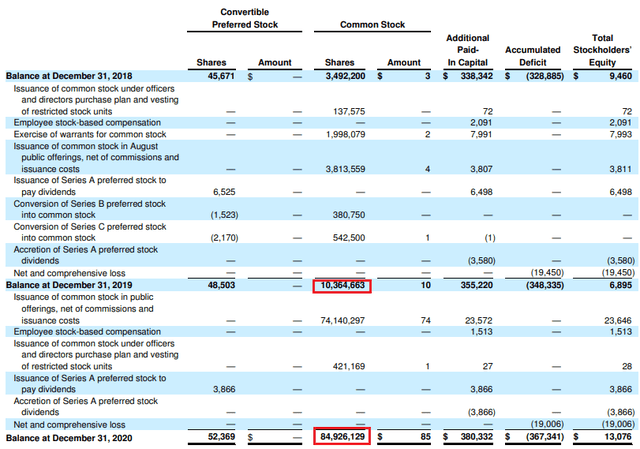This screenshot has width=640, height=449.
Task: Click the total equity value 23,646
Action: coord(618,321)
